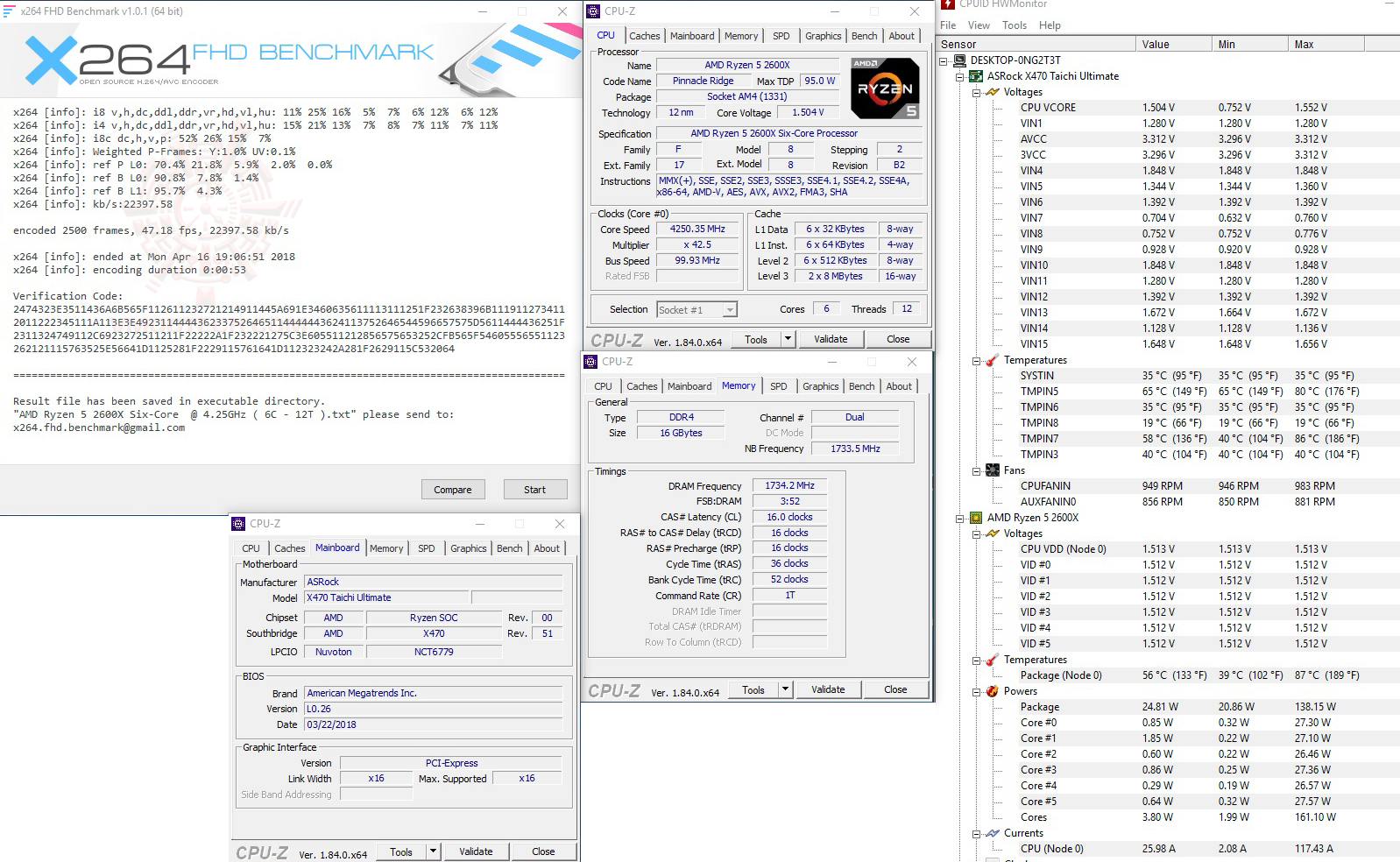1400x862 pixels.
Task: Collapse the Temperatures group containing SYSTIN
Action: pyautogui.click(x=977, y=360)
